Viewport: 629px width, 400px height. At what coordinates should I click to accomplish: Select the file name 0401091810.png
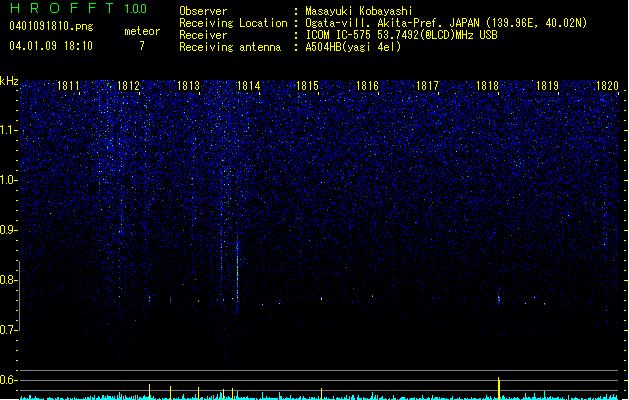coord(51,27)
